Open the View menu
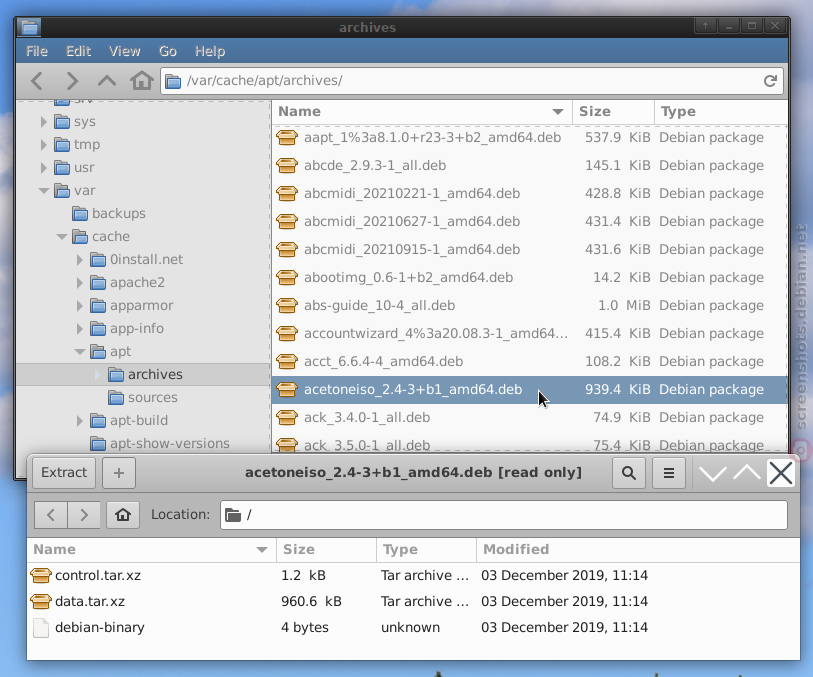Screen dimensions: 813x677 pos(124,51)
